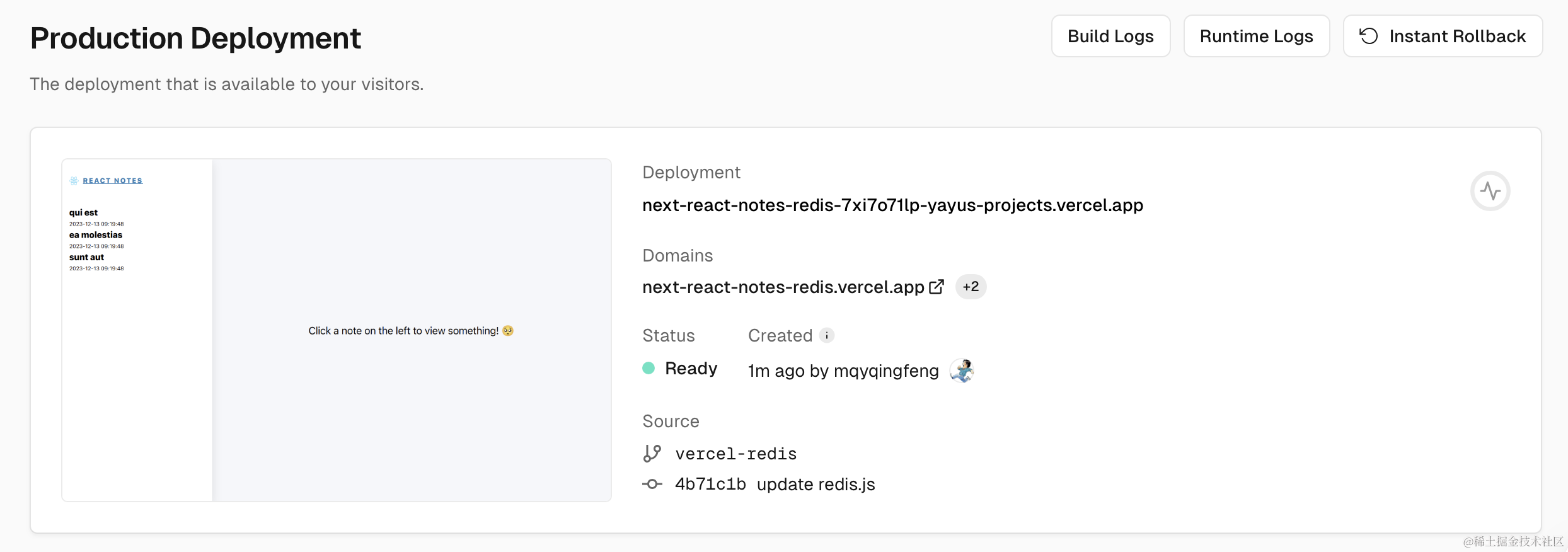This screenshot has width=1568, height=552.
Task: Expand the +2 additional domains badge
Action: pos(971,287)
